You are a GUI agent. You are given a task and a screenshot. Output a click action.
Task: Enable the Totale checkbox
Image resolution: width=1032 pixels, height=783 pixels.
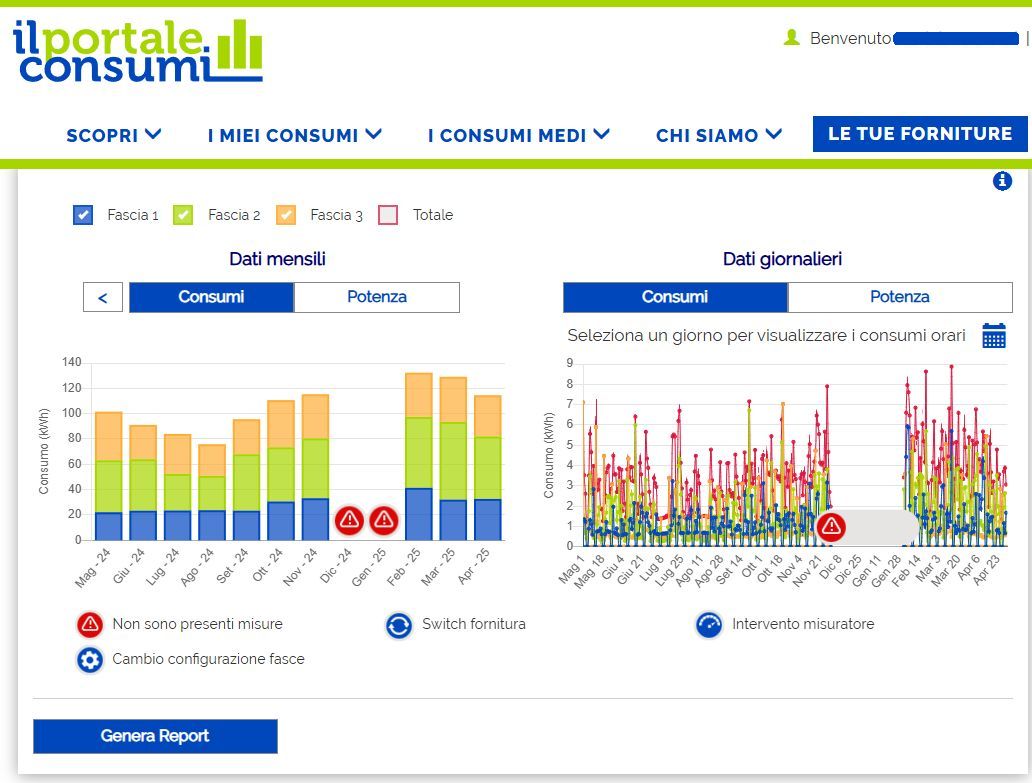pos(388,215)
